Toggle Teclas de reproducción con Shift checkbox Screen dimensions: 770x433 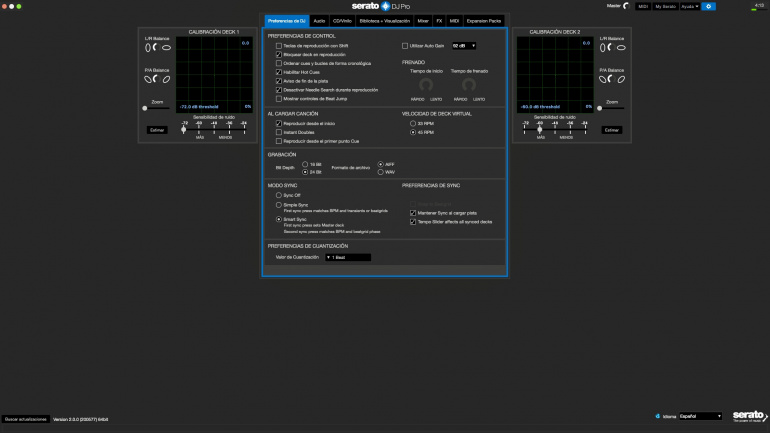pyautogui.click(x=278, y=46)
